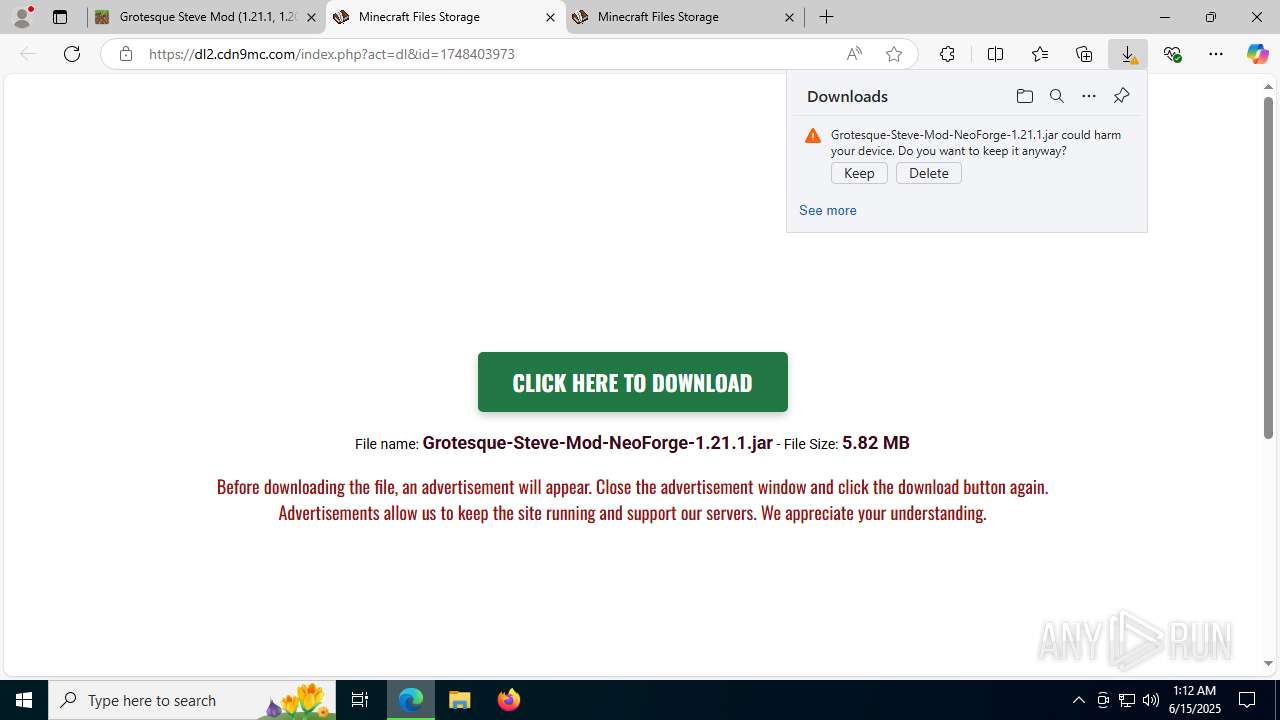1280x720 pixels.
Task: Toggle split screen view icon
Action: tap(995, 54)
